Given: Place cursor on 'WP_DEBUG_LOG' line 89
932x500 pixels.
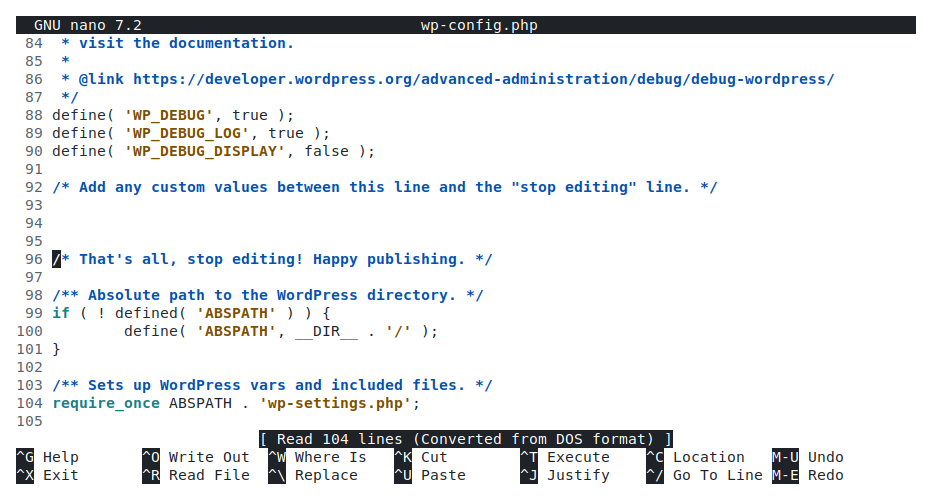Looking at the screenshot, I should click(191, 133).
